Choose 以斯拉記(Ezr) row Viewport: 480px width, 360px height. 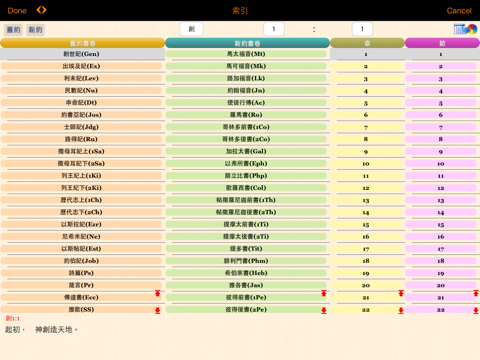(x=82, y=224)
